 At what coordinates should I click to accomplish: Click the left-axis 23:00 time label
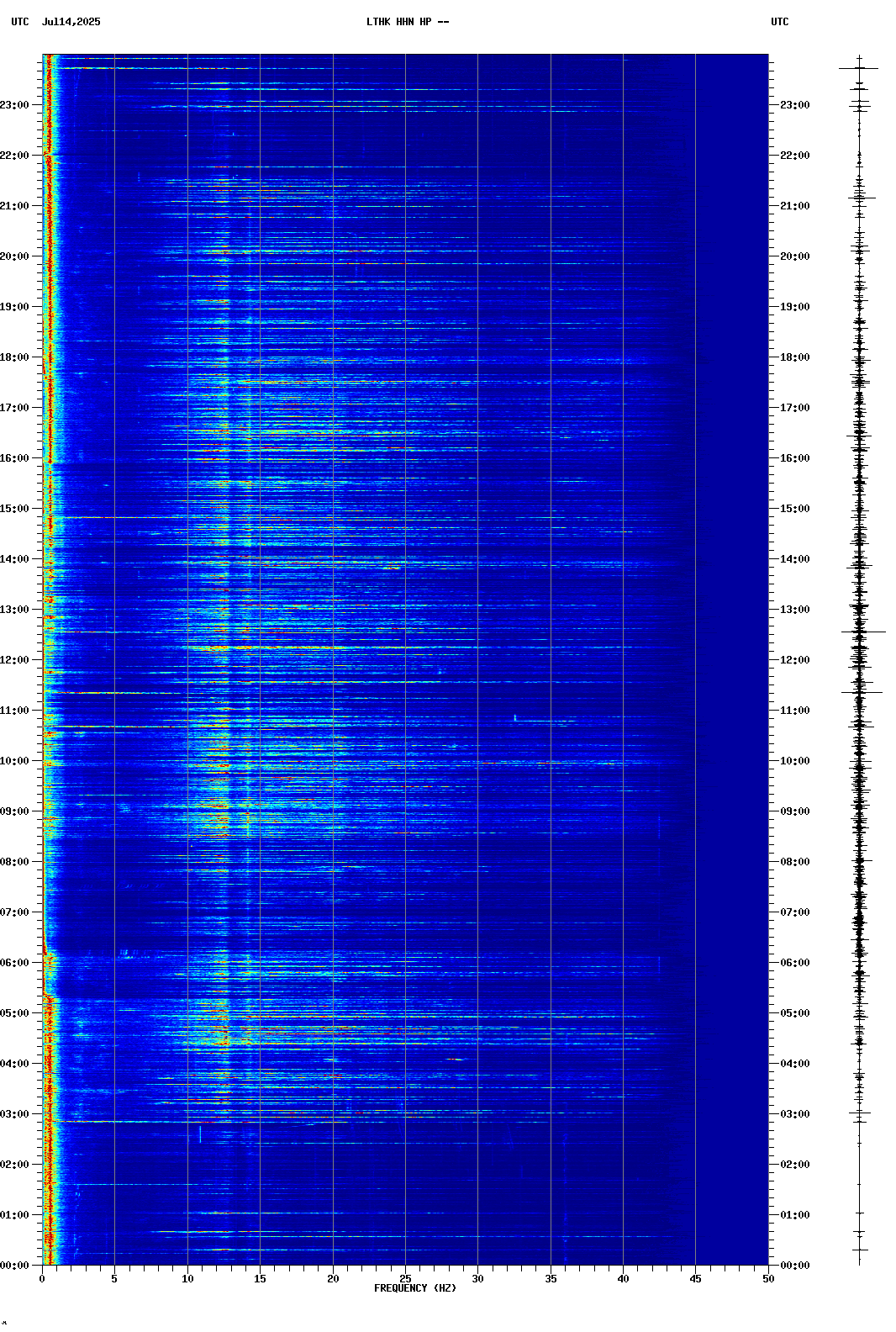pos(14,105)
